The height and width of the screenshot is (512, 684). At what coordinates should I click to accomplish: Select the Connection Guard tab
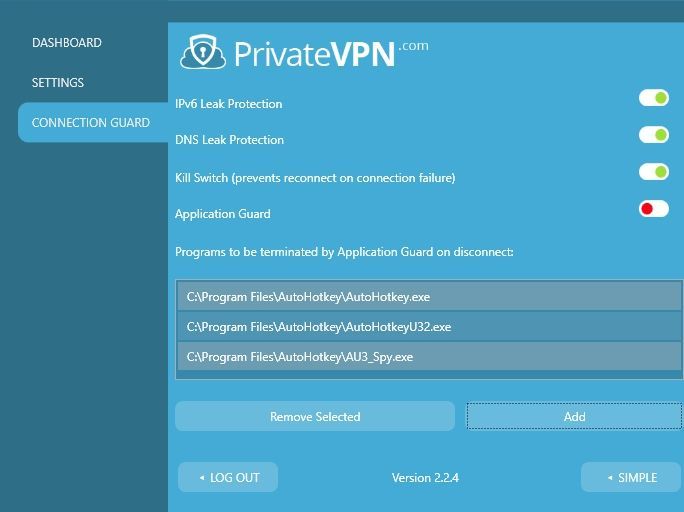93,123
